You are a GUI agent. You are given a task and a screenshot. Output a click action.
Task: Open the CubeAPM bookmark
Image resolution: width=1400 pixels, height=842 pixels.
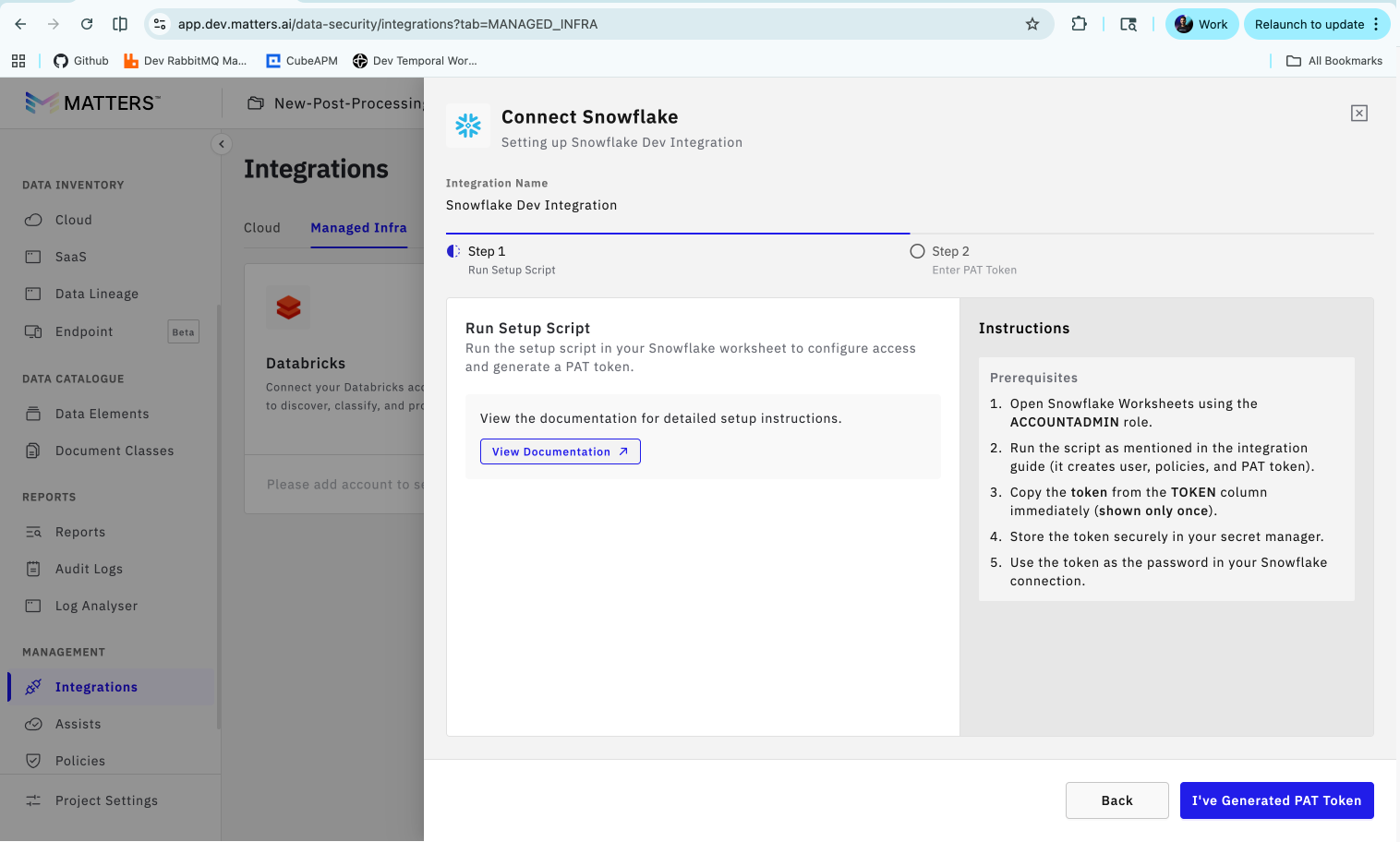[x=302, y=61]
